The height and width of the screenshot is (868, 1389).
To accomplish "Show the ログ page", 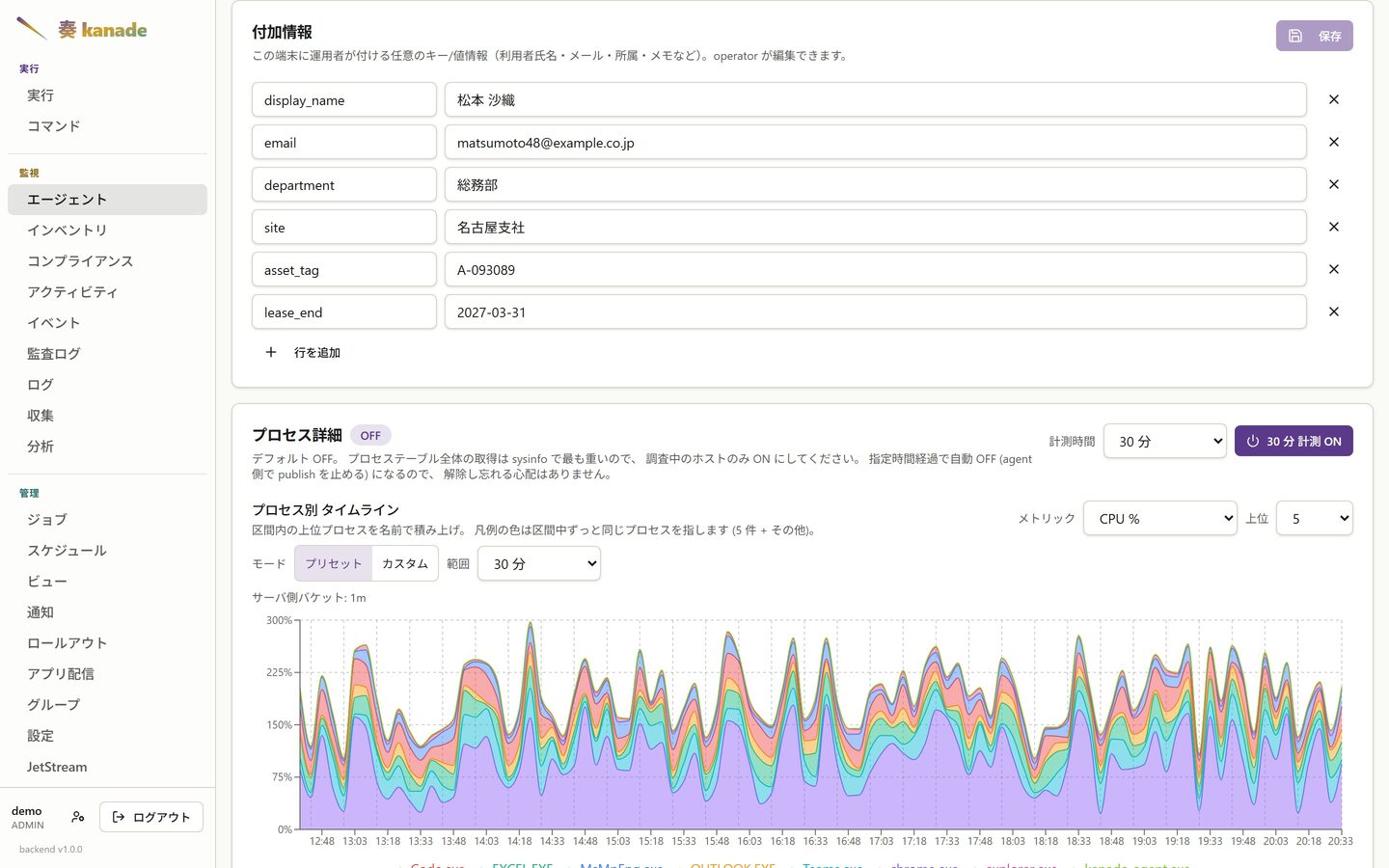I will click(x=107, y=385).
